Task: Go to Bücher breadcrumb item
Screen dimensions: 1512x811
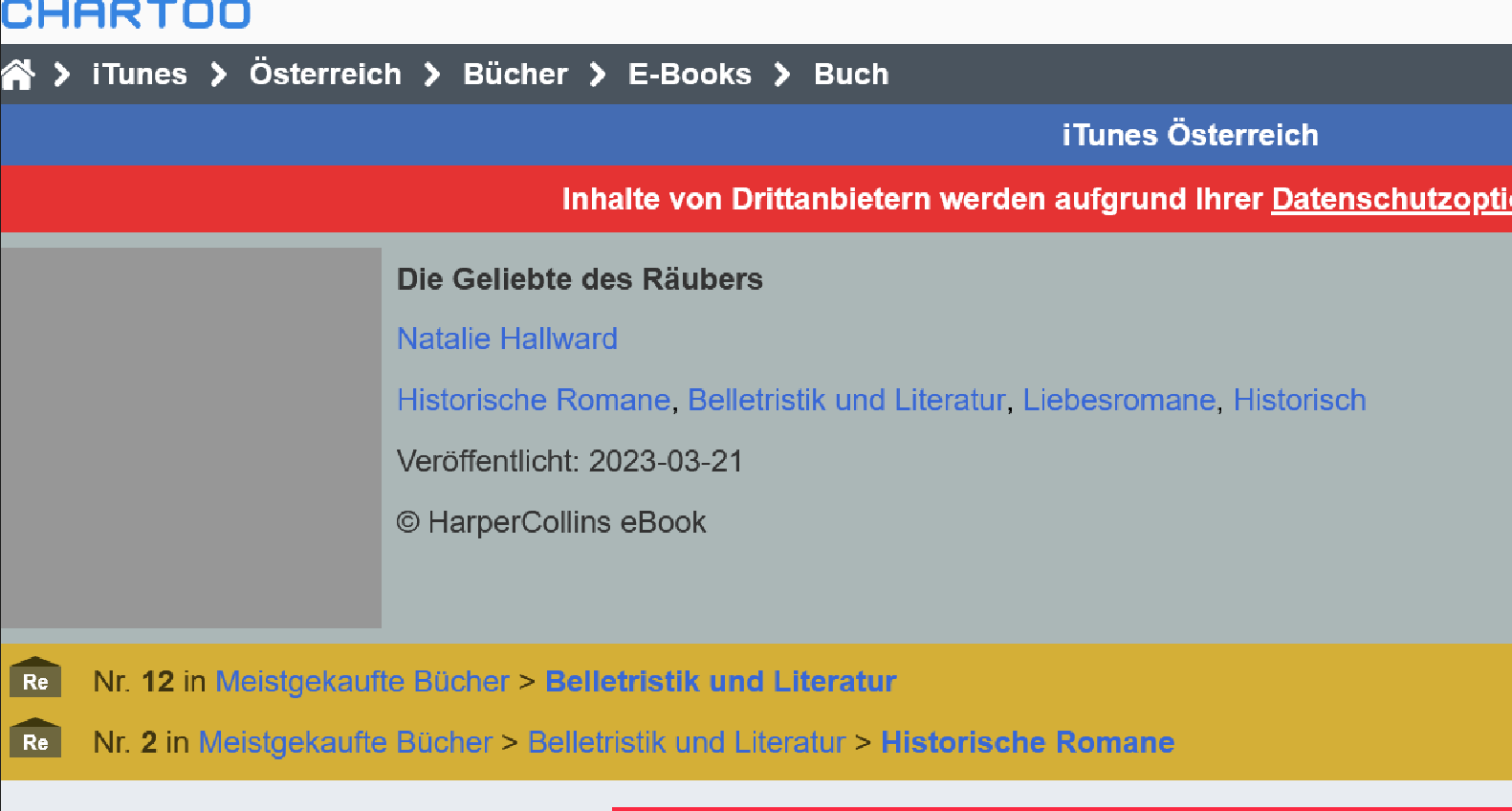Action: pyautogui.click(x=515, y=74)
